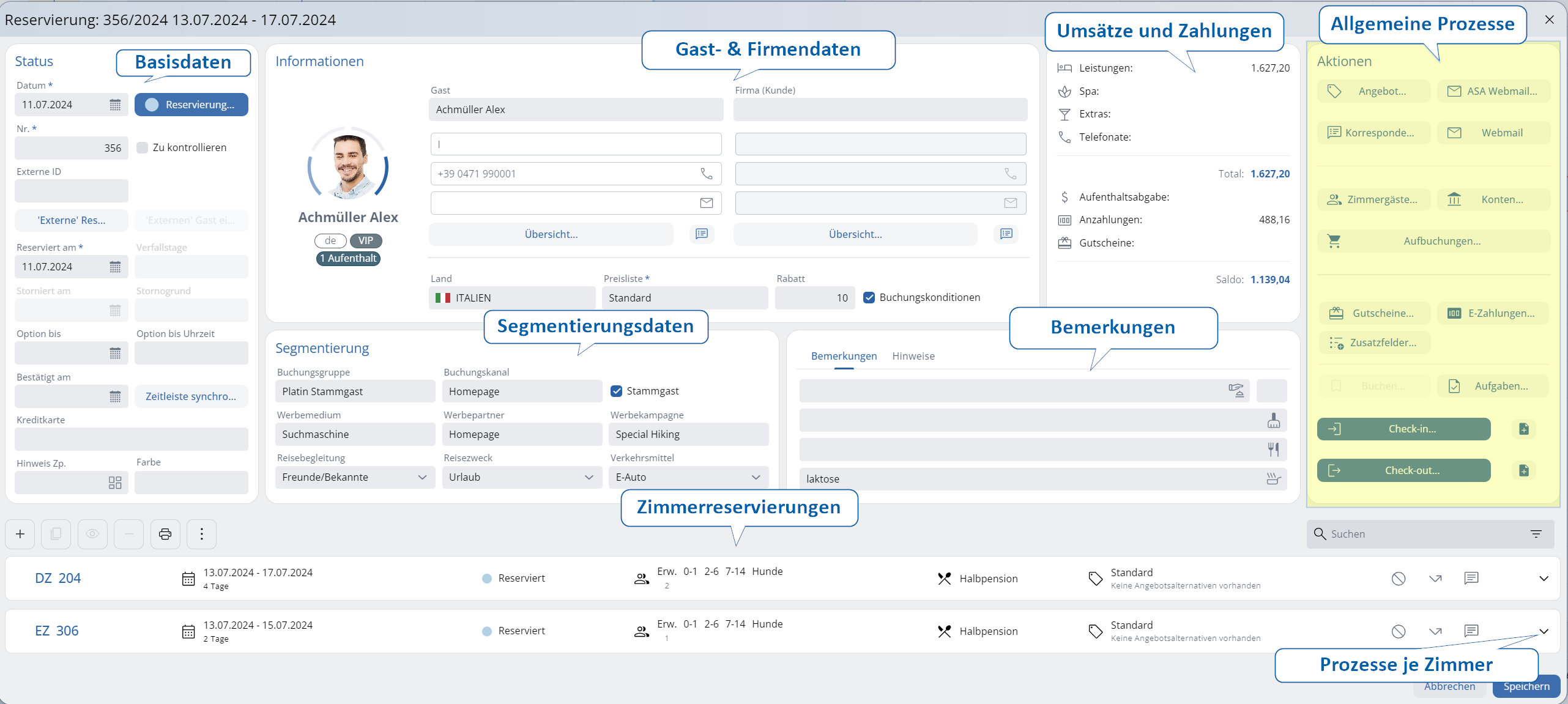Uncheck the Stammgast checkbox

(616, 391)
